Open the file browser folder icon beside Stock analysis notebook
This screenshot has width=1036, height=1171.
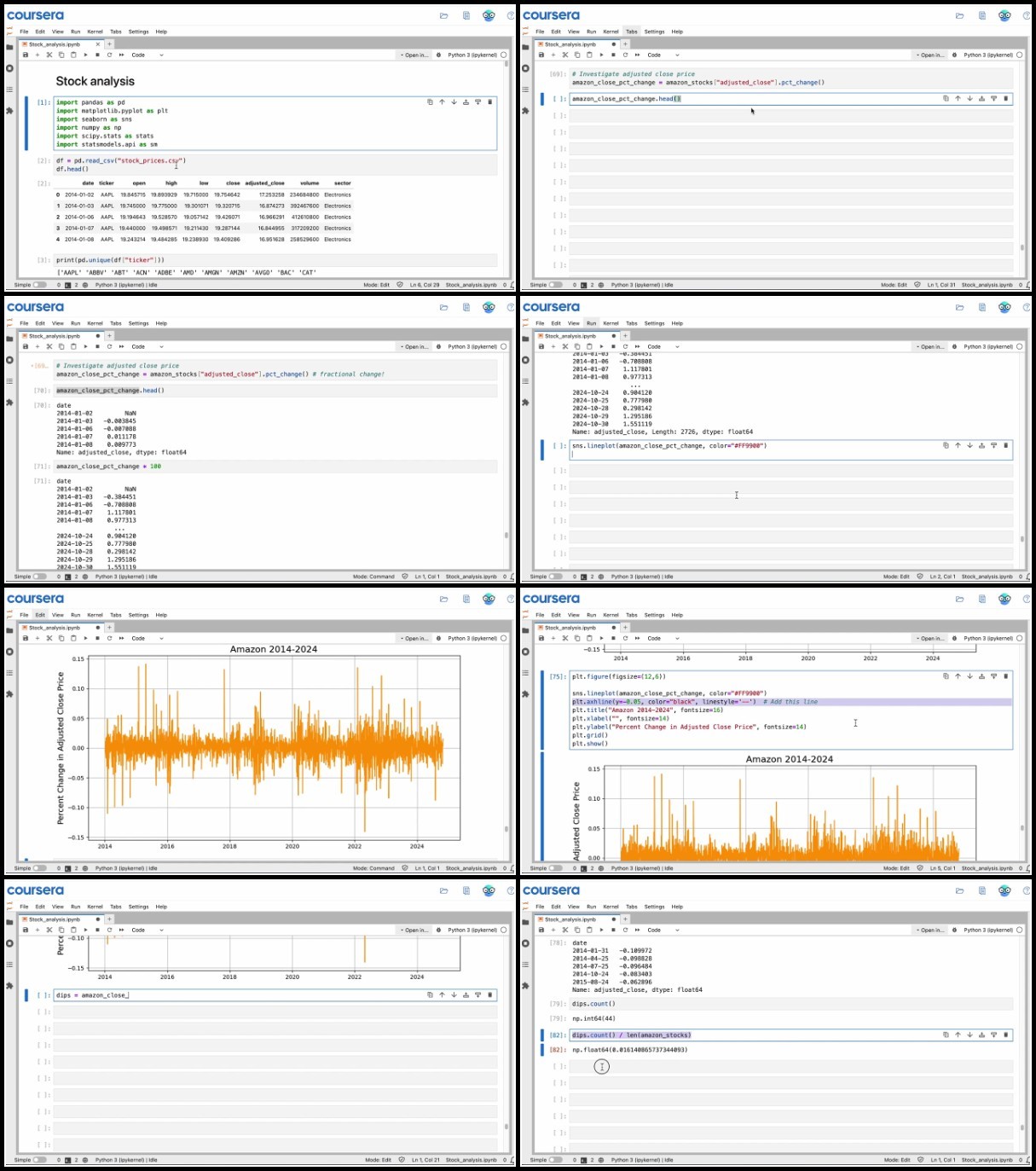9,47
